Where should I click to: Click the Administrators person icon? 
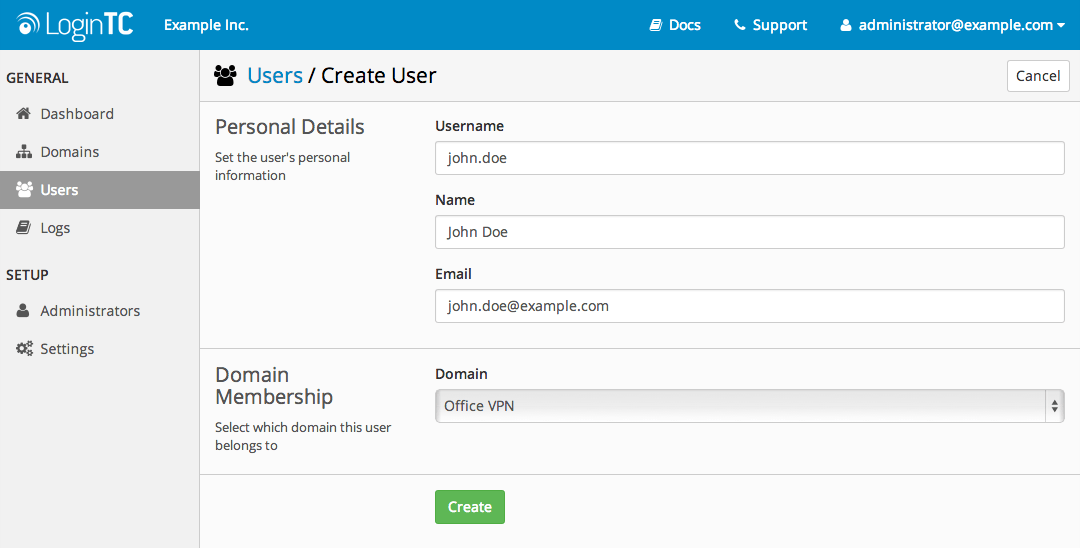pos(24,311)
